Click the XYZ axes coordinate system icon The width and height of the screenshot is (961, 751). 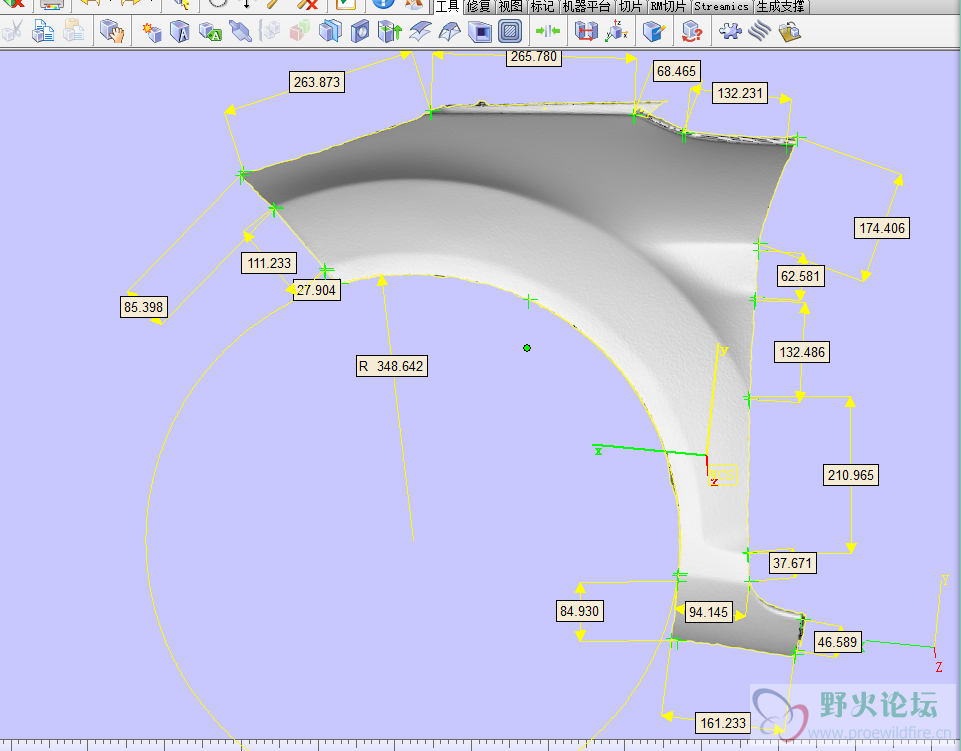(x=616, y=31)
